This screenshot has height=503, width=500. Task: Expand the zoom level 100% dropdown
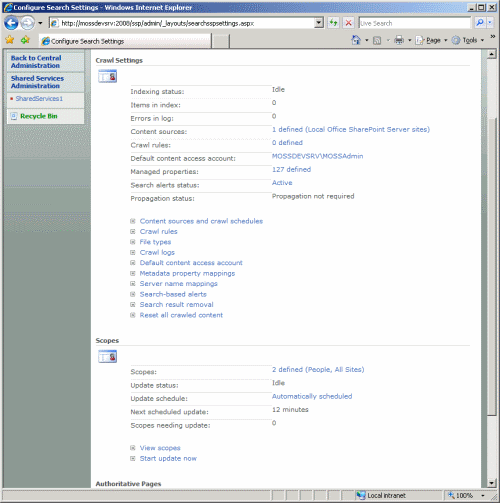(483, 496)
